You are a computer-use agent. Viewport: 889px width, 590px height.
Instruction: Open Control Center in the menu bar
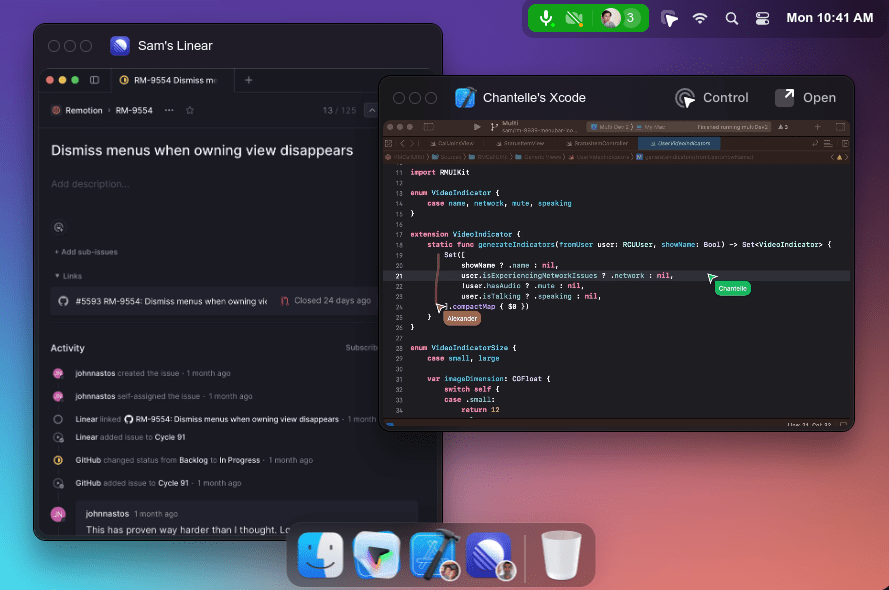pyautogui.click(x=763, y=18)
